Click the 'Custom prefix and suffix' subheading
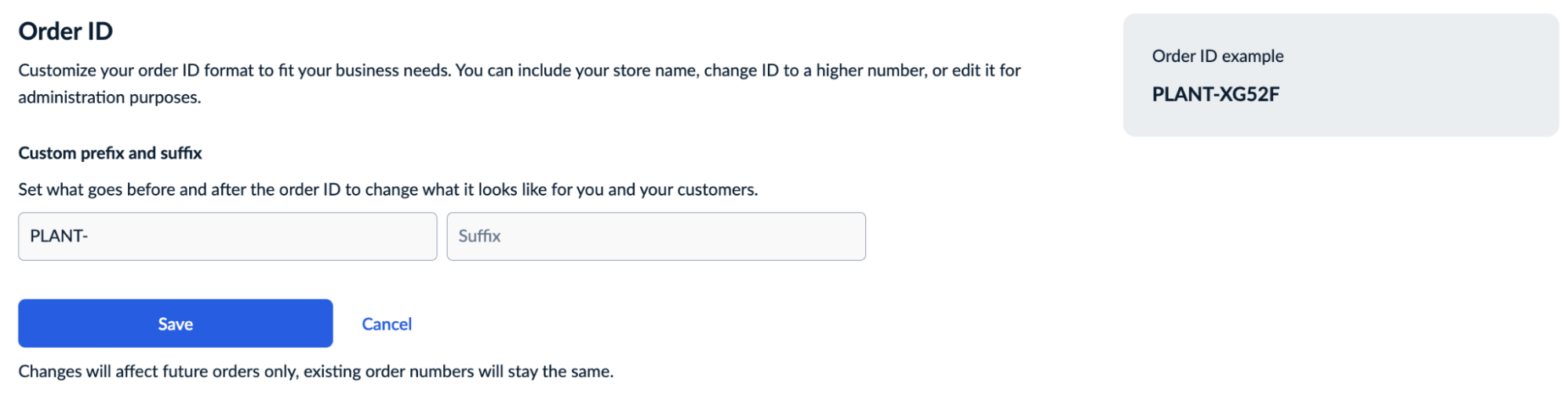 [x=110, y=153]
